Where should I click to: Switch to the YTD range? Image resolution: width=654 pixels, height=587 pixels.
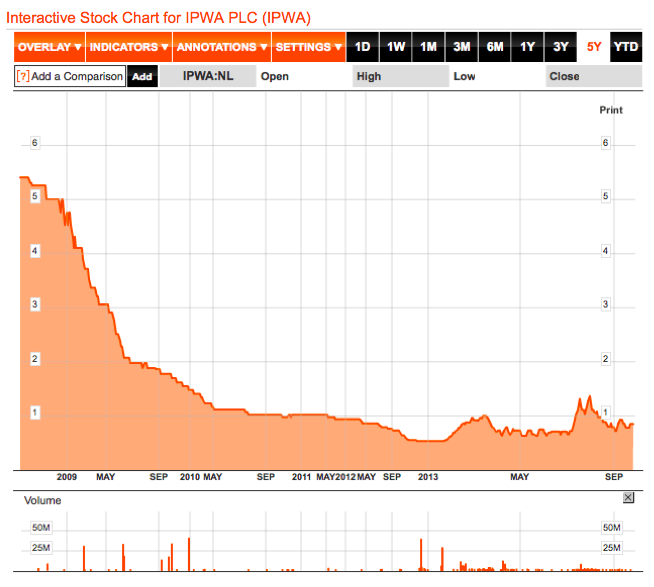[x=626, y=47]
